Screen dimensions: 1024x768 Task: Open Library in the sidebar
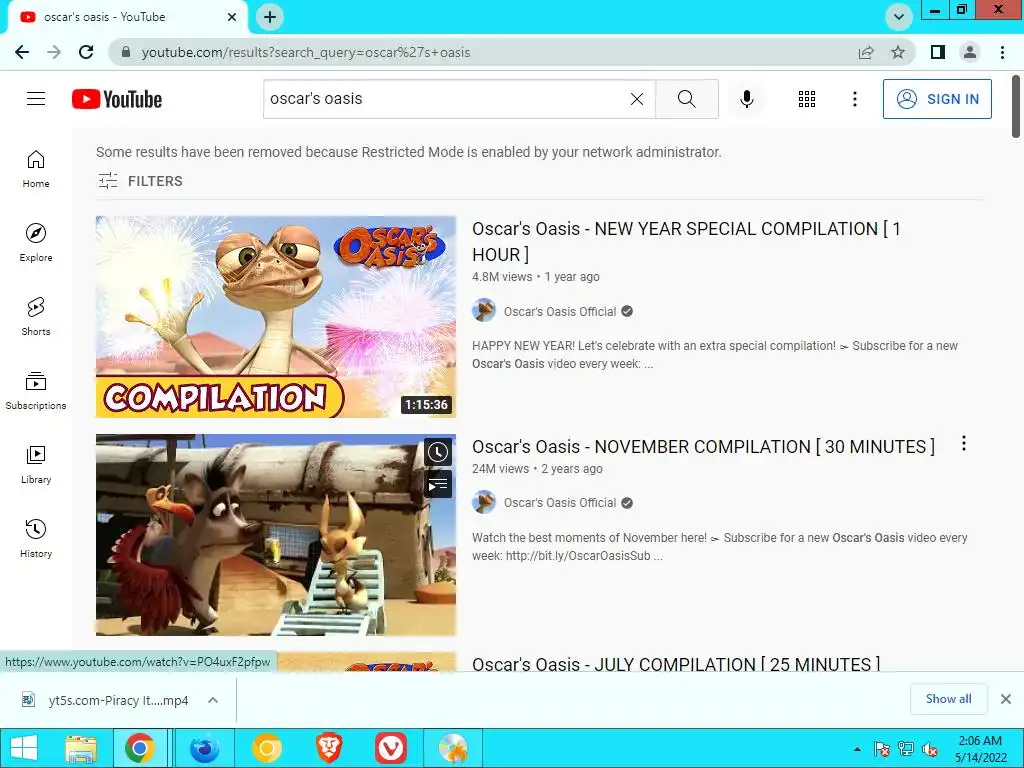pyautogui.click(x=36, y=464)
